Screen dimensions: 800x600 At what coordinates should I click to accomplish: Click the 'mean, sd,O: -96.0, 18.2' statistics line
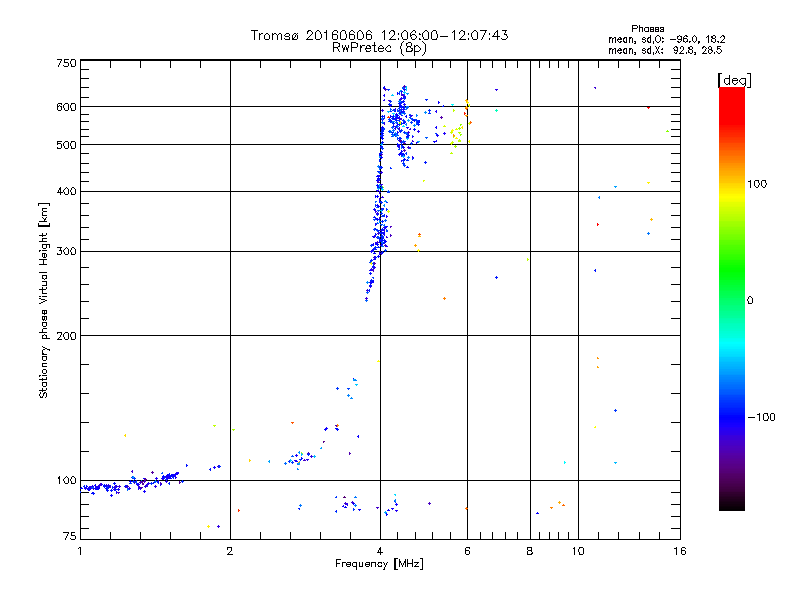[666, 39]
